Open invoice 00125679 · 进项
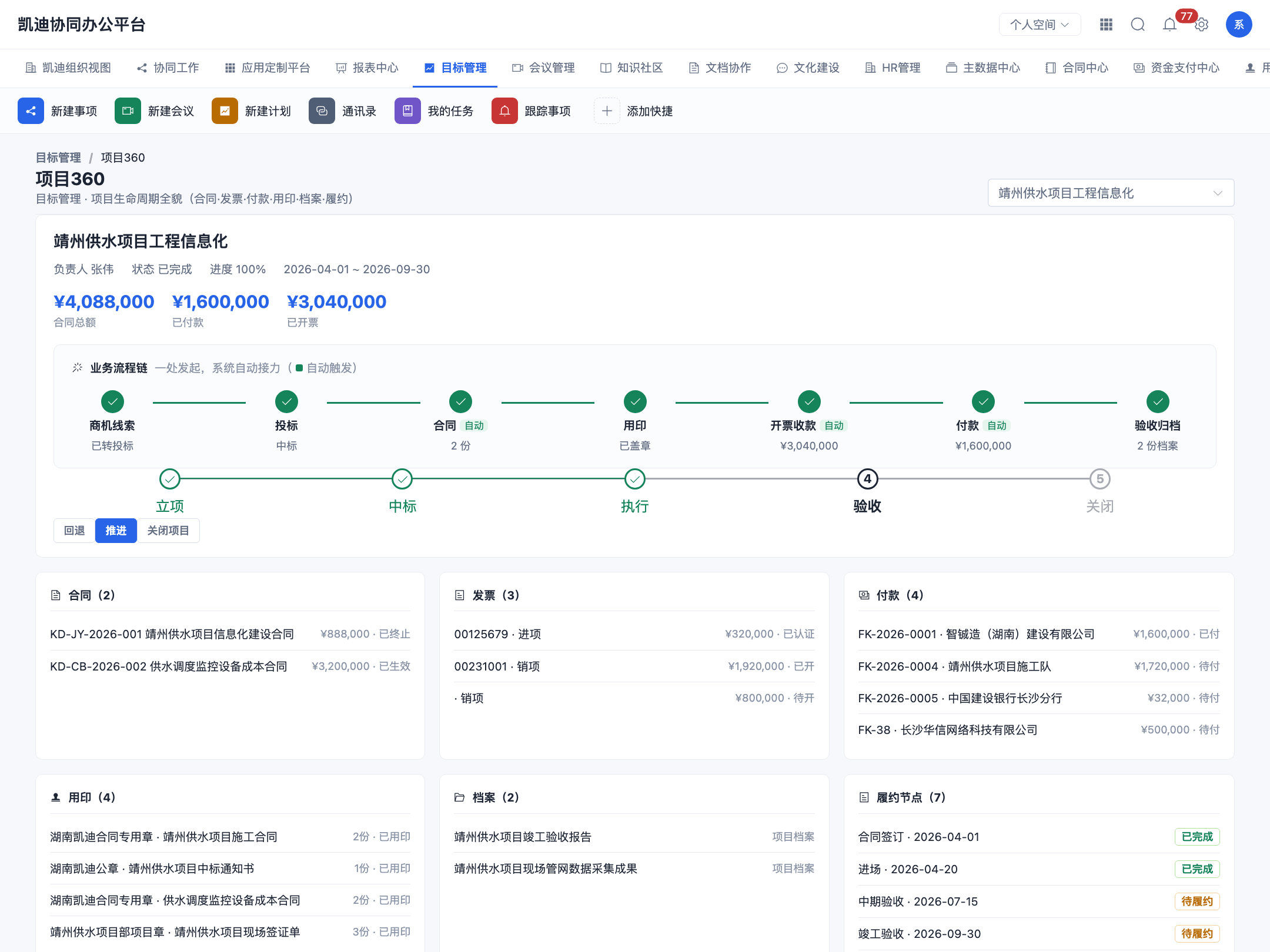1270x952 pixels. click(634, 634)
